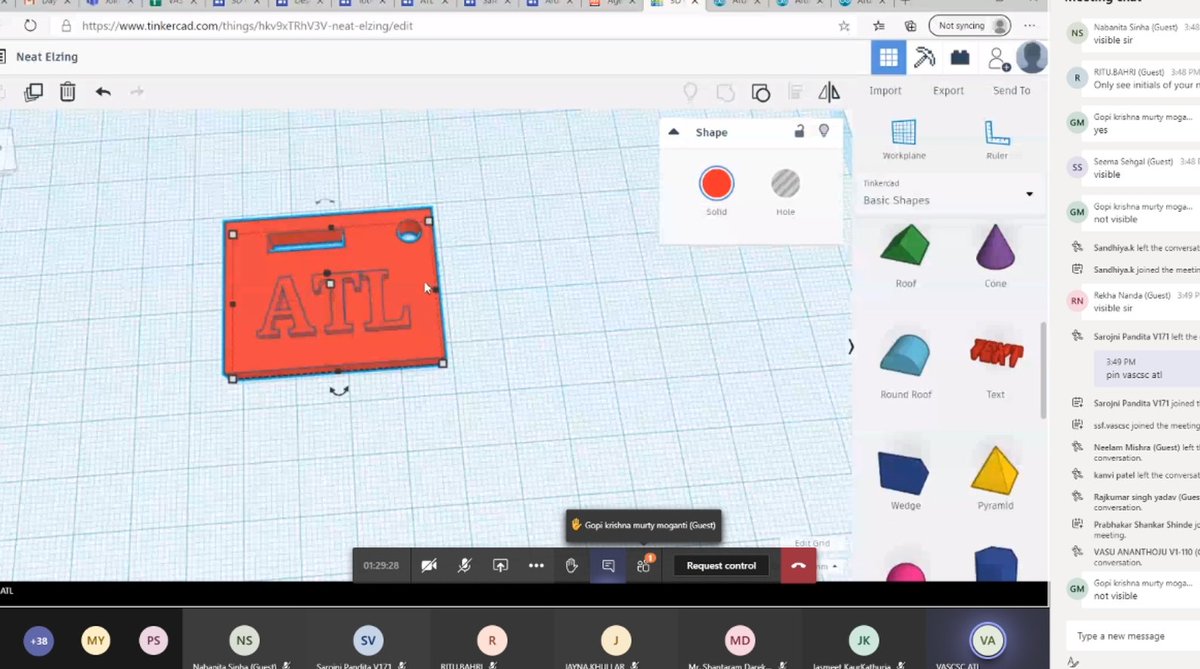Click the Show all lightbulb toolbar icon
Image resolution: width=1200 pixels, height=669 pixels.
pyautogui.click(x=690, y=92)
